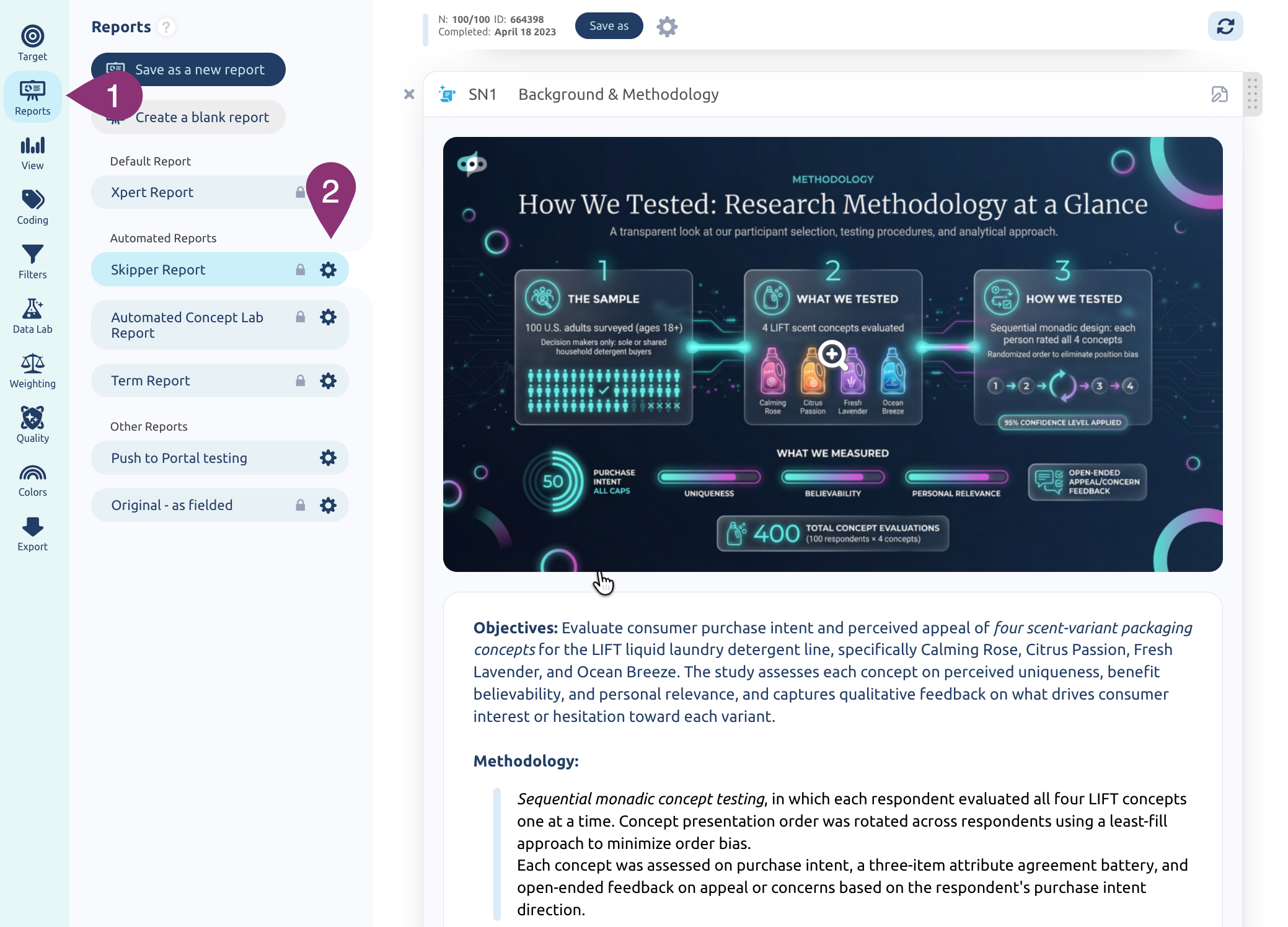Open settings gear next to Save as
The image size is (1288, 927).
tap(667, 27)
